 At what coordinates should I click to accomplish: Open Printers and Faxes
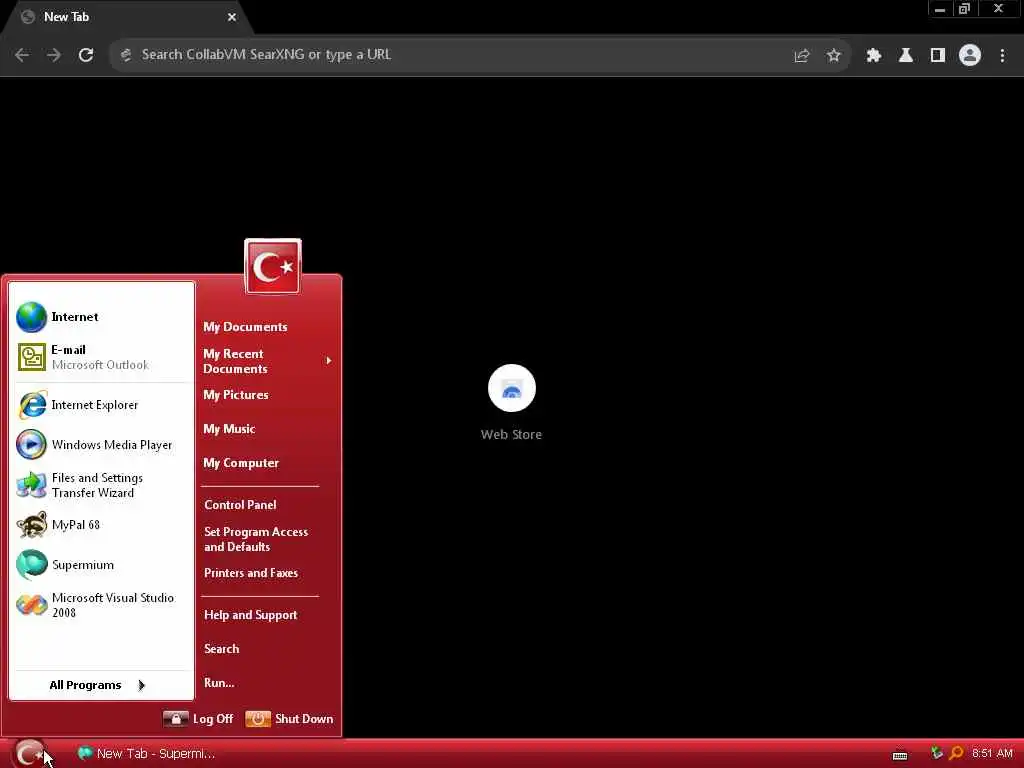pos(251,573)
